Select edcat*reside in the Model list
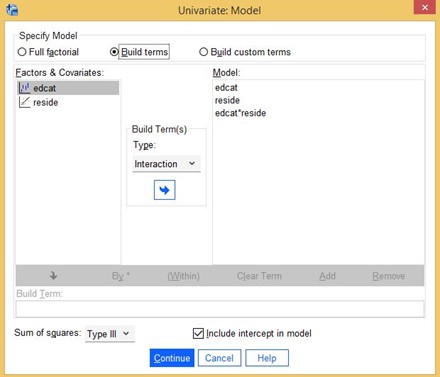 tap(240, 113)
